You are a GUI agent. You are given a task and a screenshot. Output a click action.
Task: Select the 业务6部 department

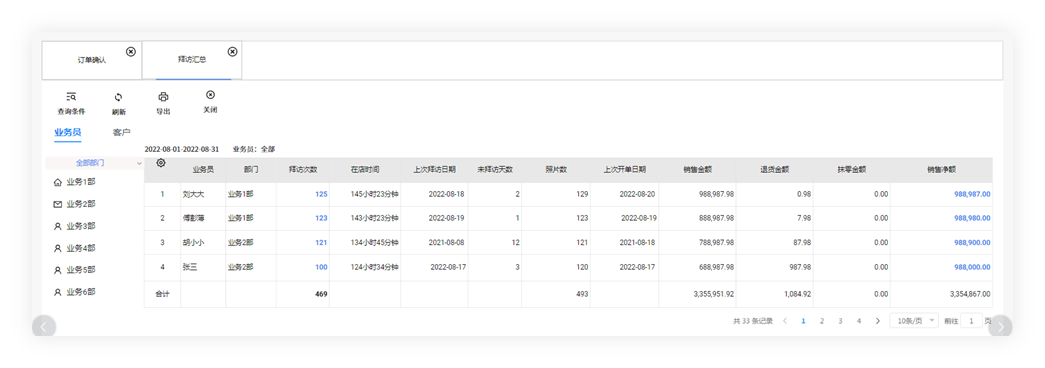tap(74, 292)
